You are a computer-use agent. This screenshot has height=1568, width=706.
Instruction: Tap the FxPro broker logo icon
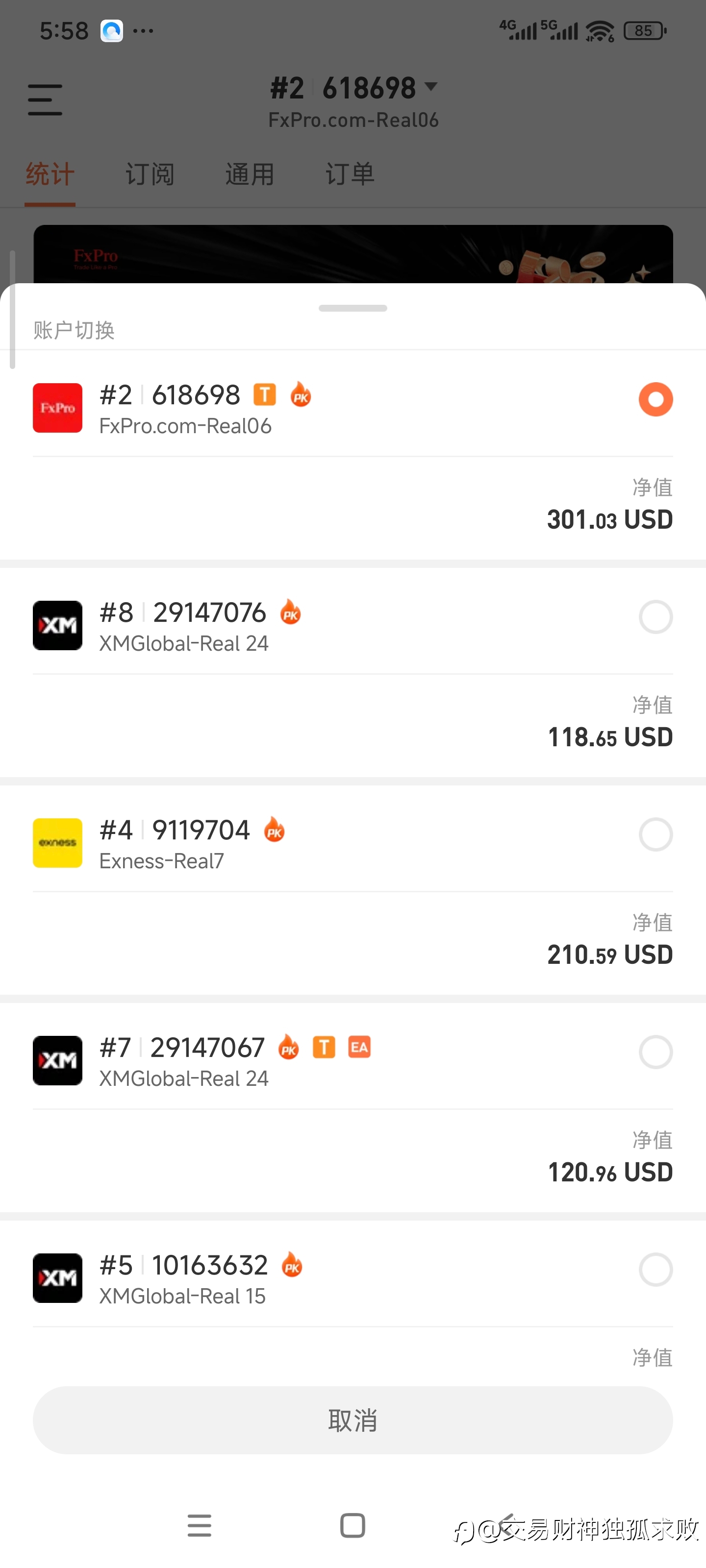(57, 408)
